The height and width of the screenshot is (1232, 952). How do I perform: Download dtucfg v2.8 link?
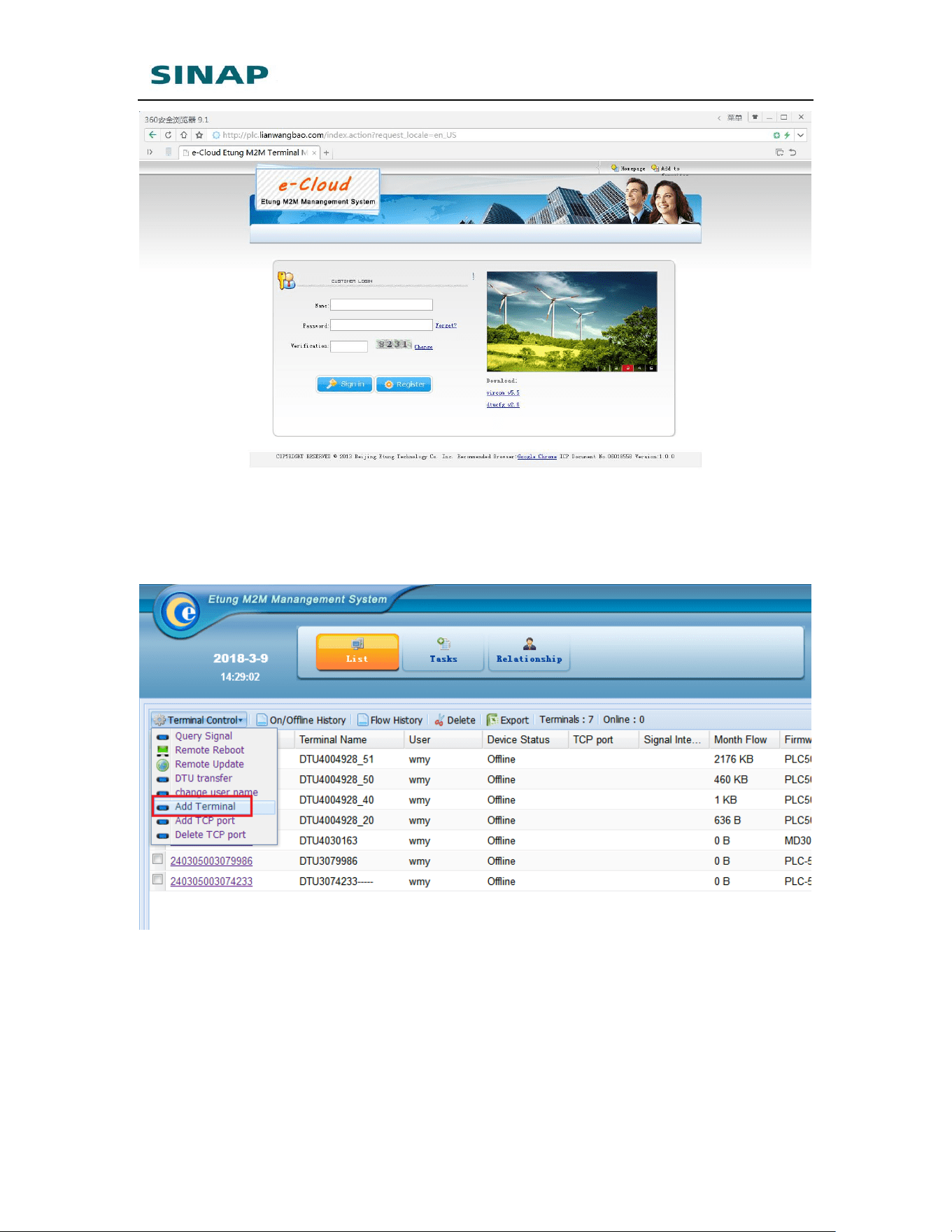pyautogui.click(x=503, y=405)
